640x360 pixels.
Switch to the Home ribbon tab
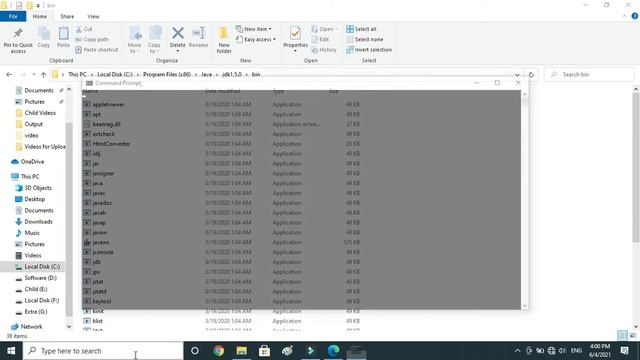point(40,16)
